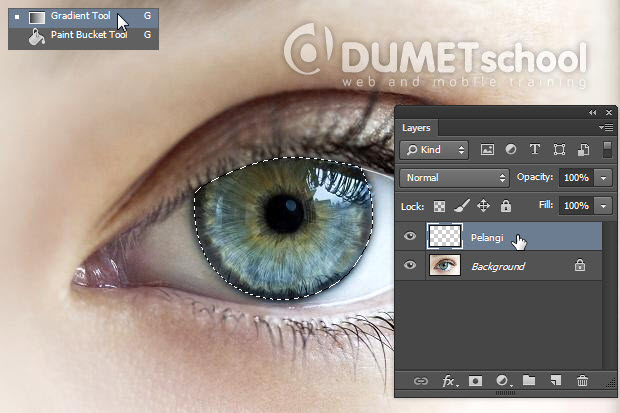Delete layer with trash icon

(x=582, y=381)
